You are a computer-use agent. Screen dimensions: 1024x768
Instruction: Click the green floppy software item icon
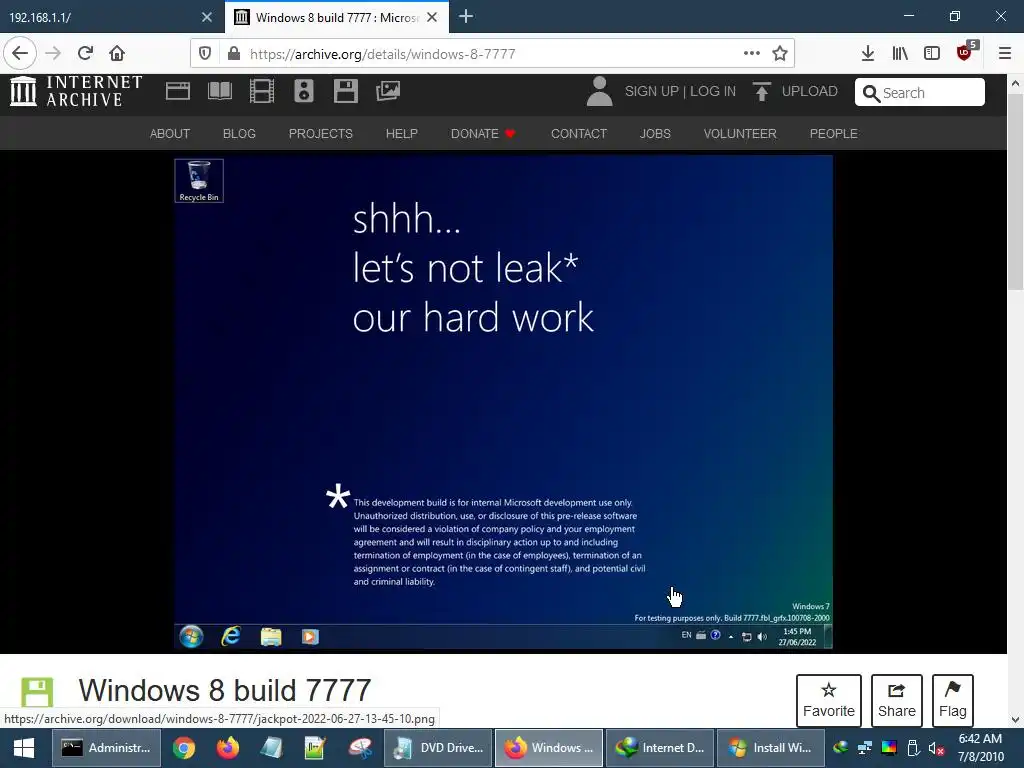point(37,692)
